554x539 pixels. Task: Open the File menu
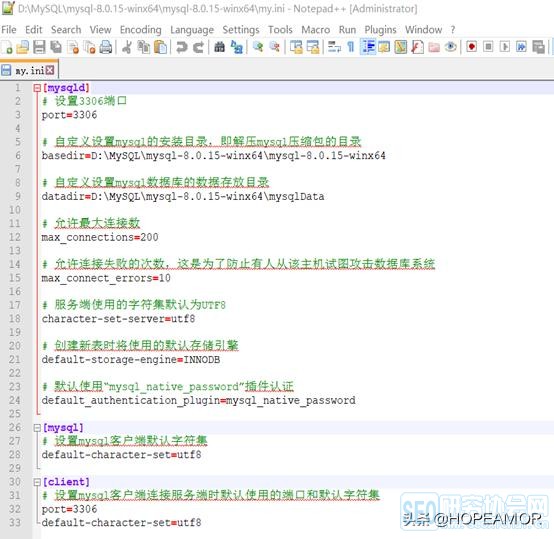tap(9, 30)
